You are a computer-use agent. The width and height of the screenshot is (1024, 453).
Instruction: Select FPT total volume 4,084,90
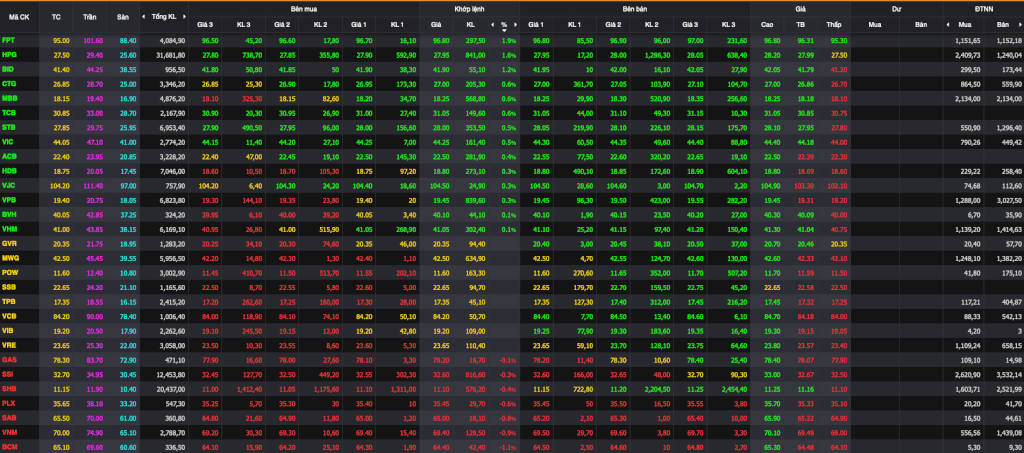click(172, 40)
